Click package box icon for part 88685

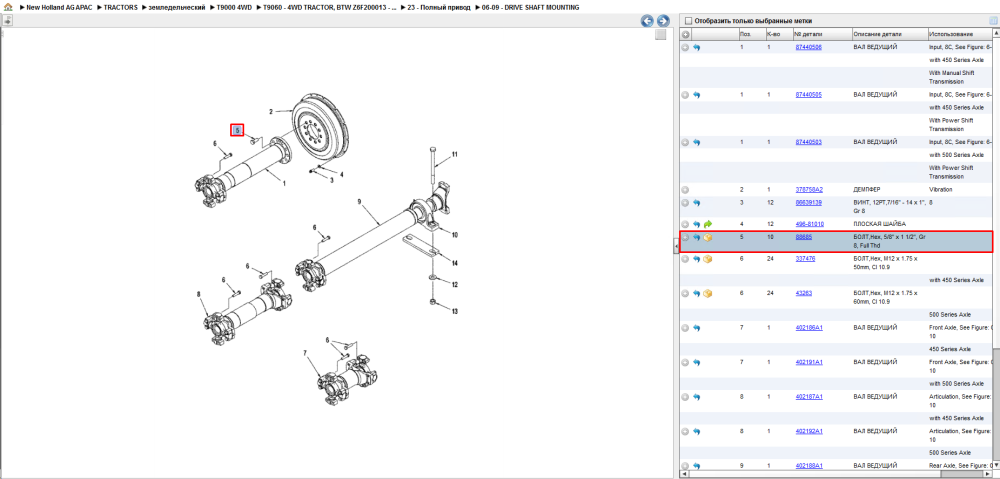[x=708, y=237]
